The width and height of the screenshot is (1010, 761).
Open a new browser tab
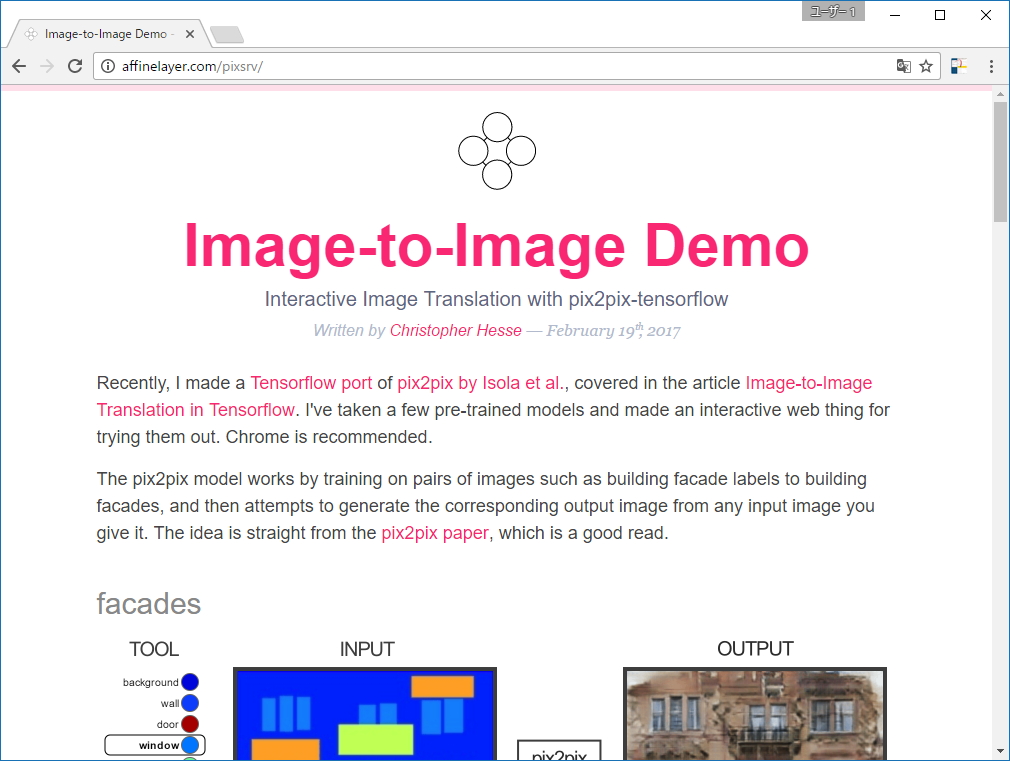pyautogui.click(x=226, y=32)
